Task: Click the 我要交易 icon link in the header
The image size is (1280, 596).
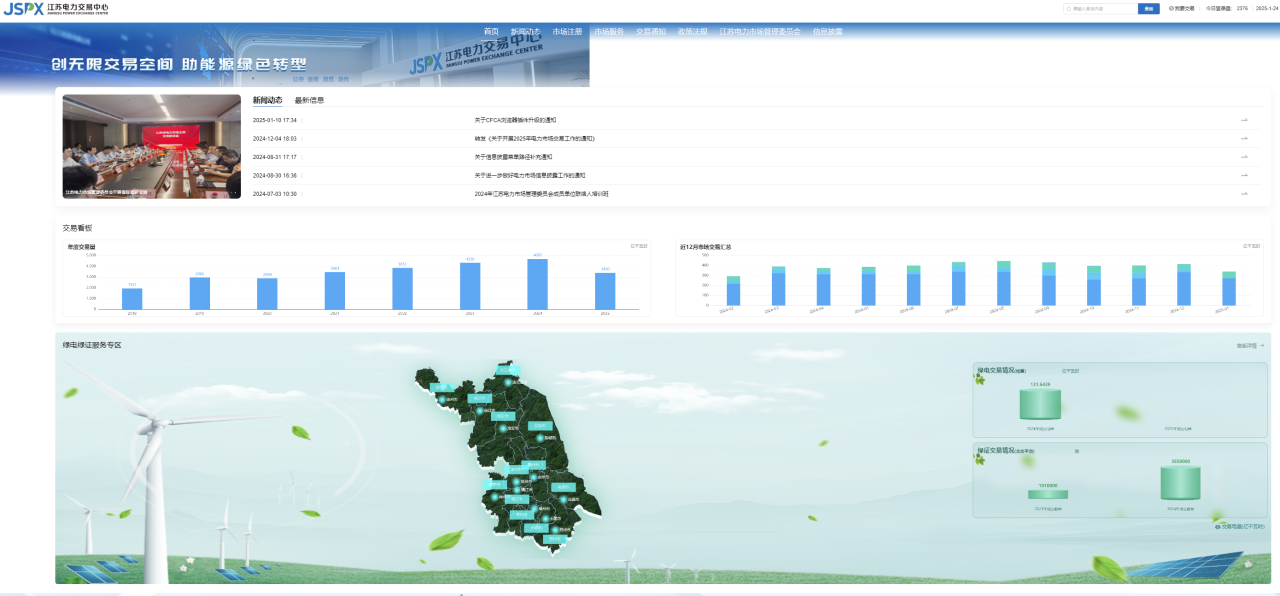Action: tap(1181, 8)
